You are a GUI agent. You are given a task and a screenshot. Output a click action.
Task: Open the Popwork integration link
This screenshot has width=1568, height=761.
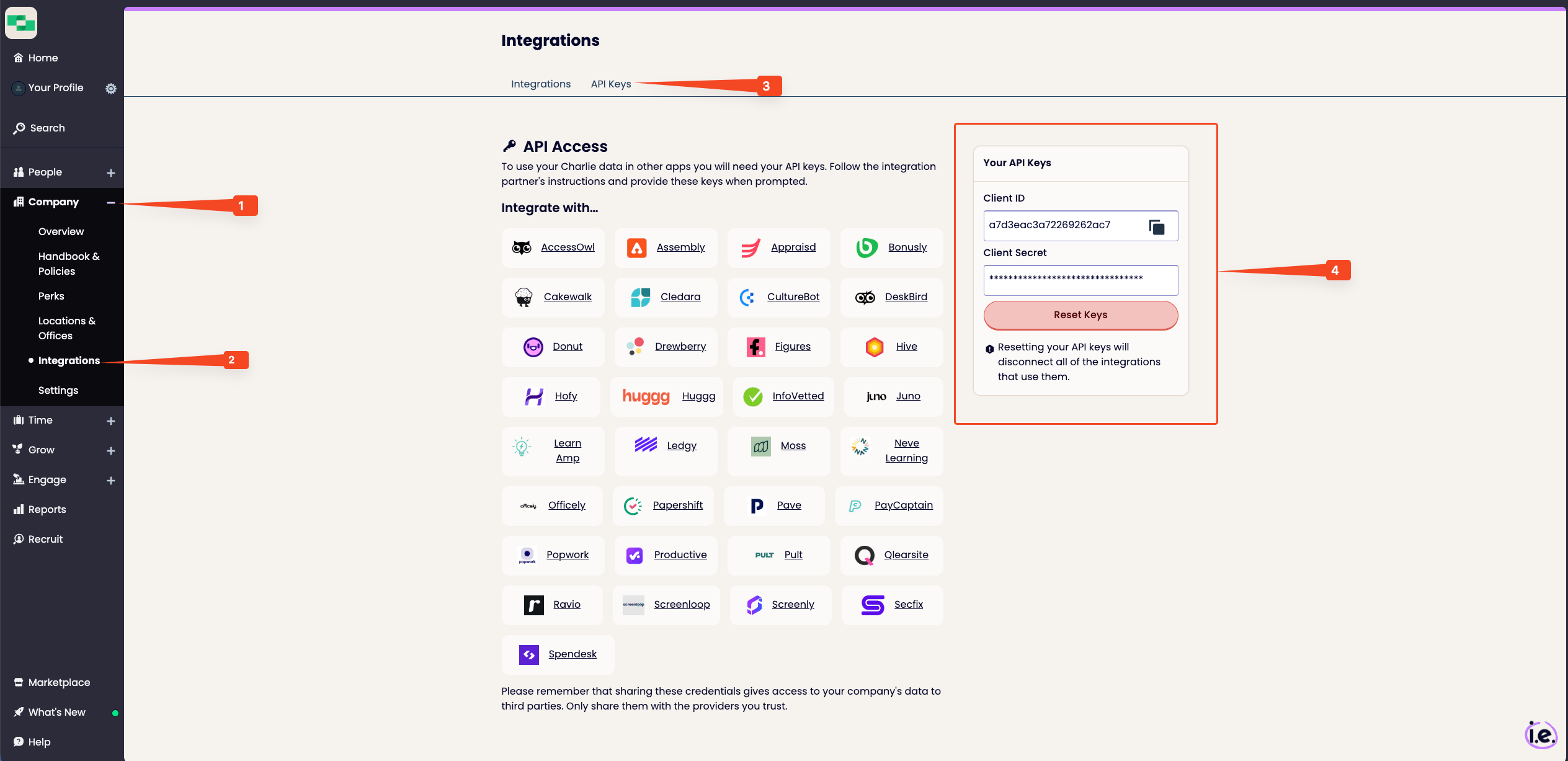[x=568, y=554]
